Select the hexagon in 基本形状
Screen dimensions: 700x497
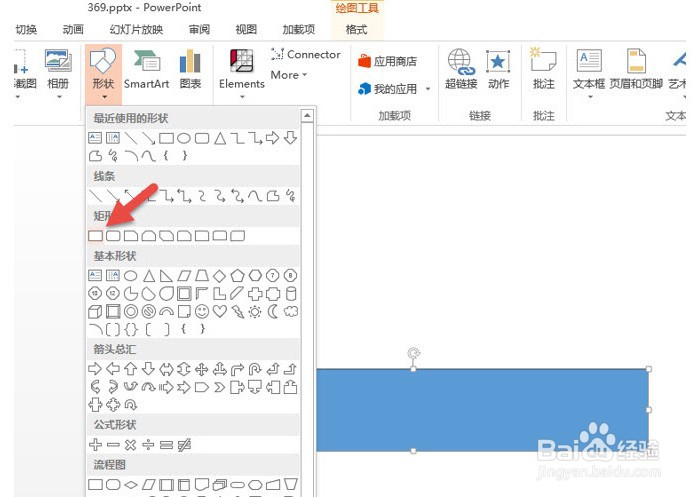255,276
